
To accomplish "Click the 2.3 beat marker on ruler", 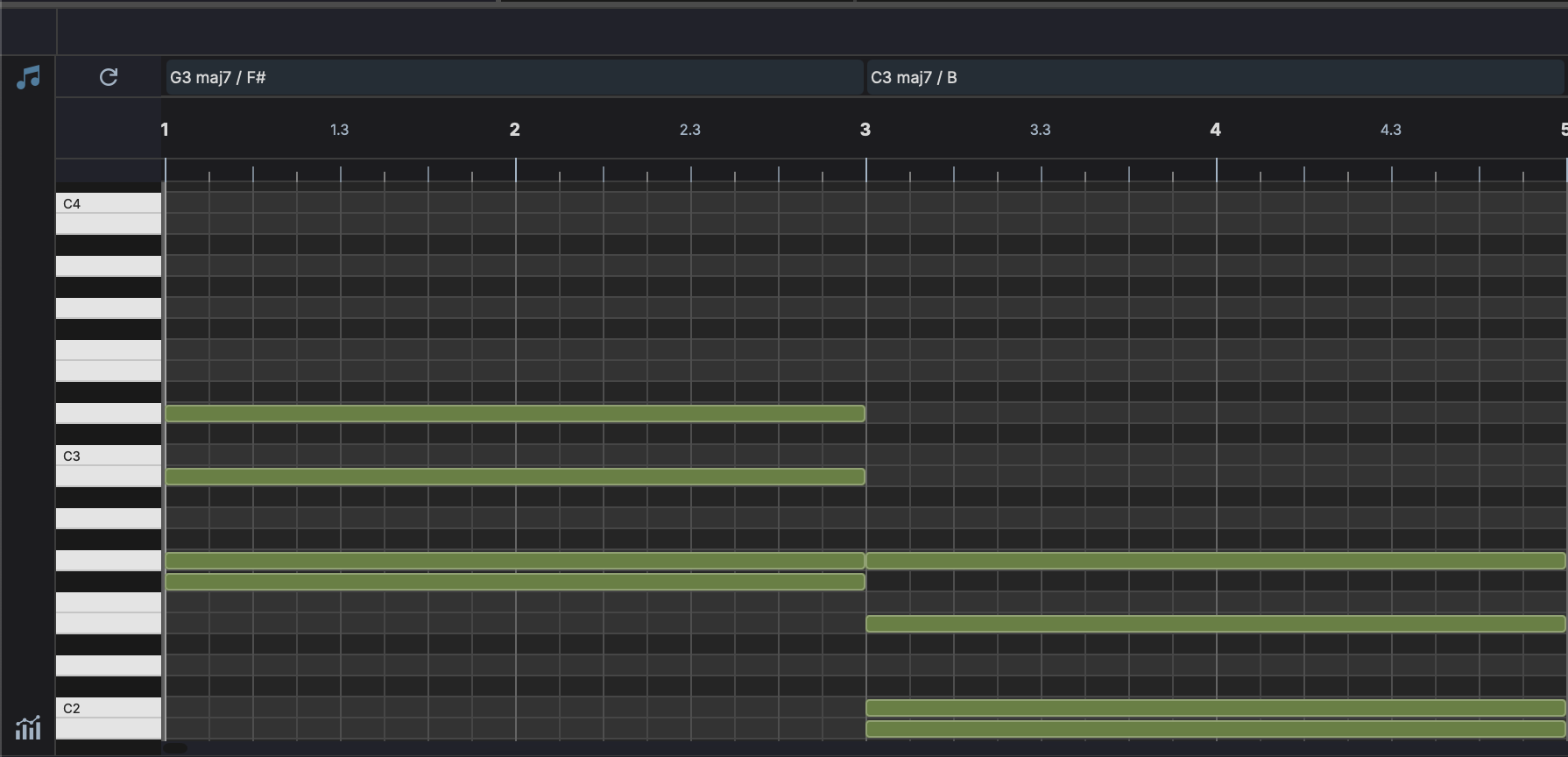I will point(689,130).
